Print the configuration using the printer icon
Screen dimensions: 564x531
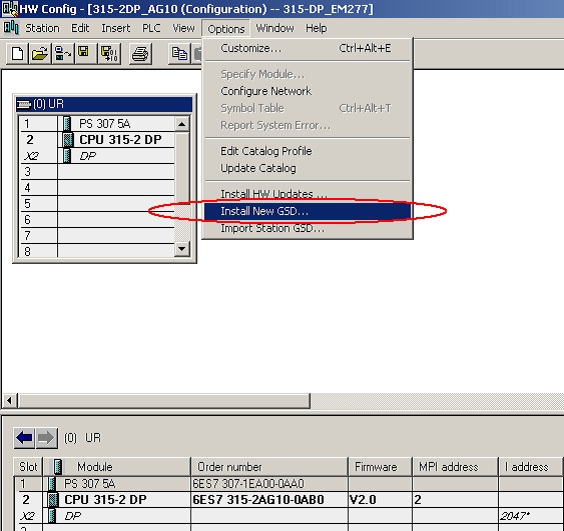[x=140, y=54]
